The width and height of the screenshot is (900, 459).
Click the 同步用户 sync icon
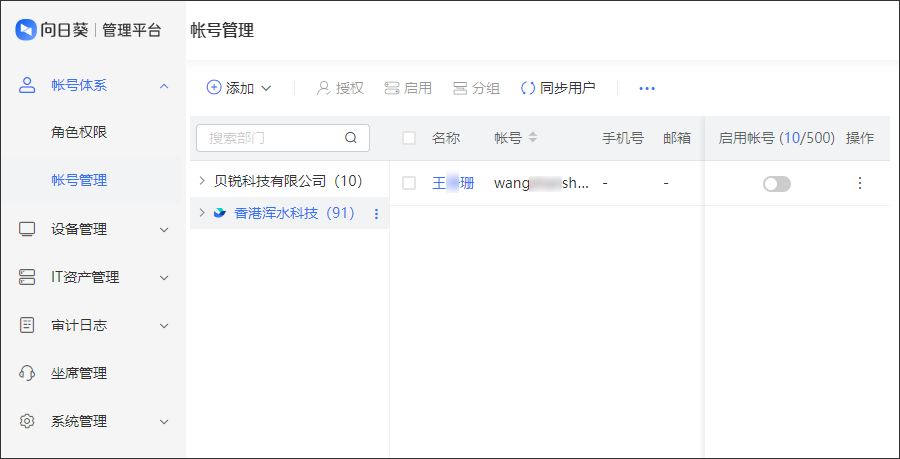pos(528,88)
